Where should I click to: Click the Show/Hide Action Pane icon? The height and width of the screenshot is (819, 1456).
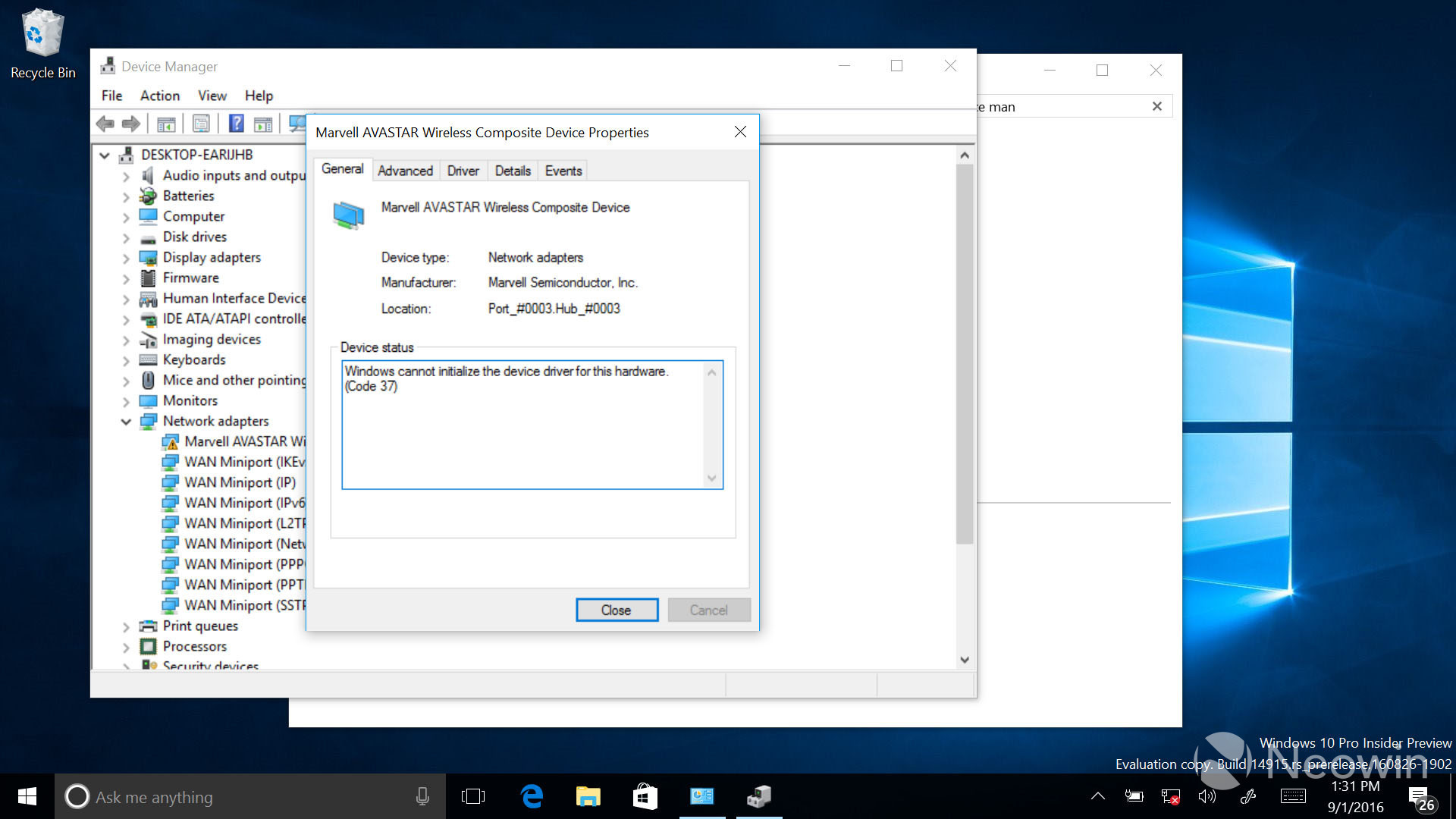pyautogui.click(x=263, y=124)
